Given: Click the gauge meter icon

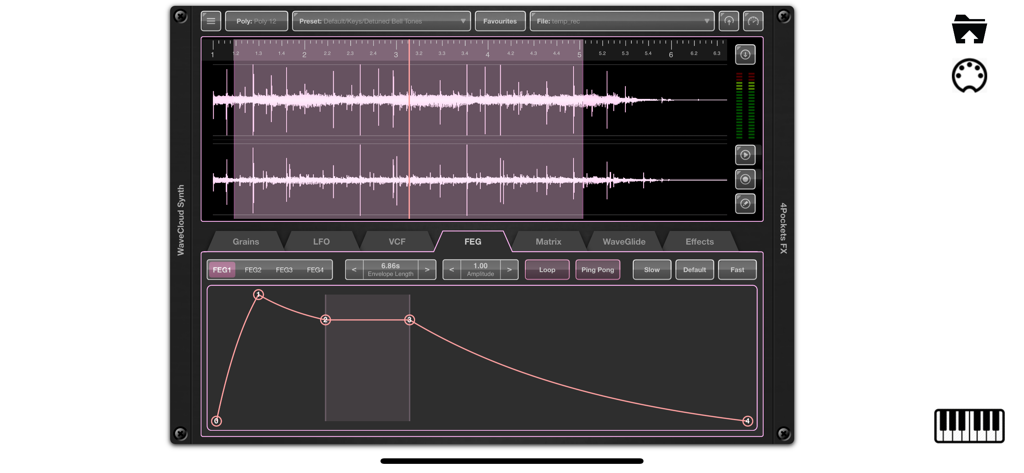Looking at the screenshot, I should [754, 21].
